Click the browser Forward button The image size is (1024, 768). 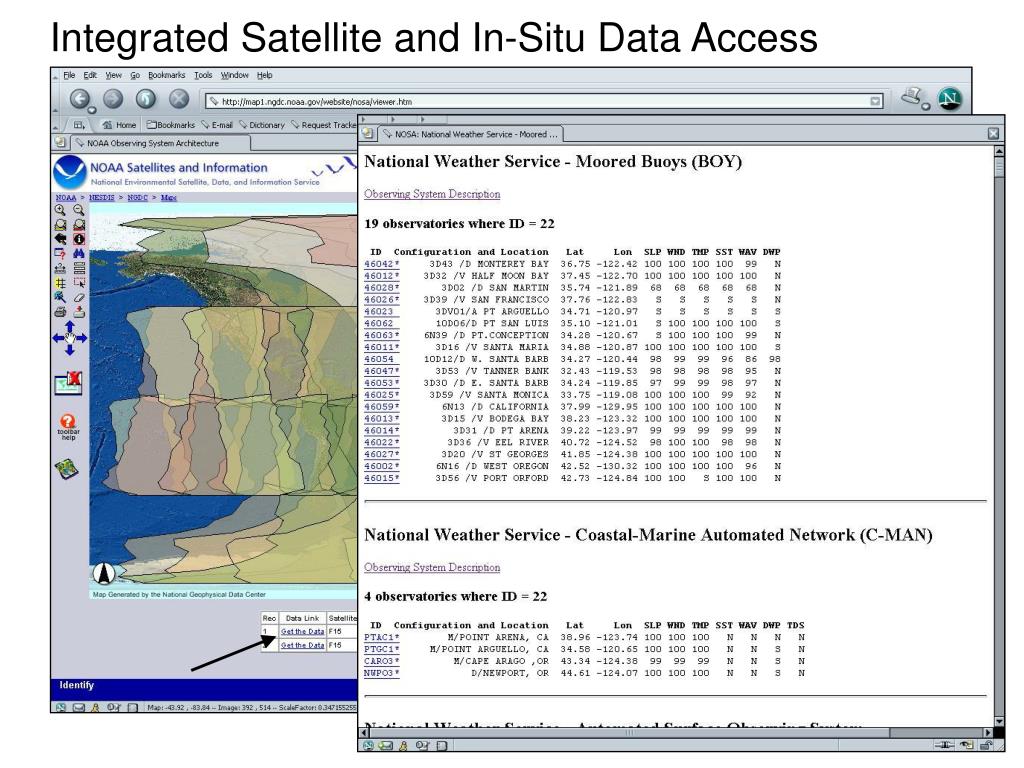(x=113, y=99)
